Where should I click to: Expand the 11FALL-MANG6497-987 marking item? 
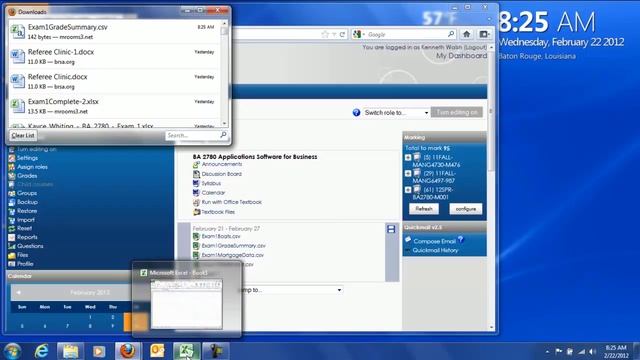click(x=408, y=173)
